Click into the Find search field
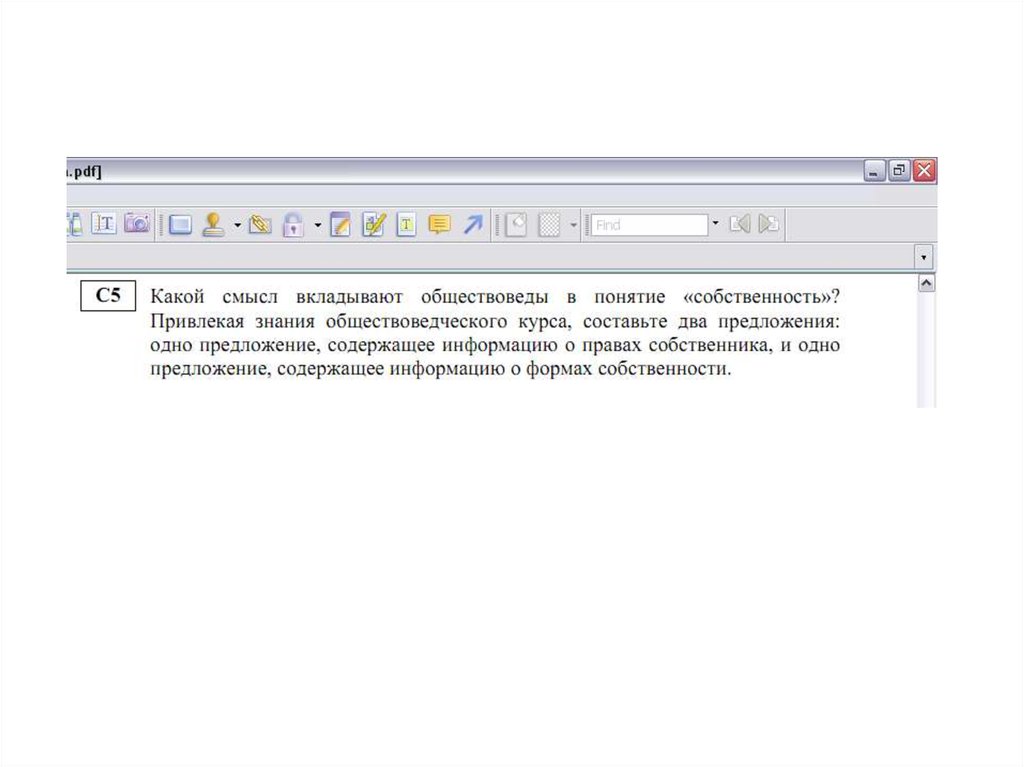The width and height of the screenshot is (1024, 767). pyautogui.click(x=649, y=225)
